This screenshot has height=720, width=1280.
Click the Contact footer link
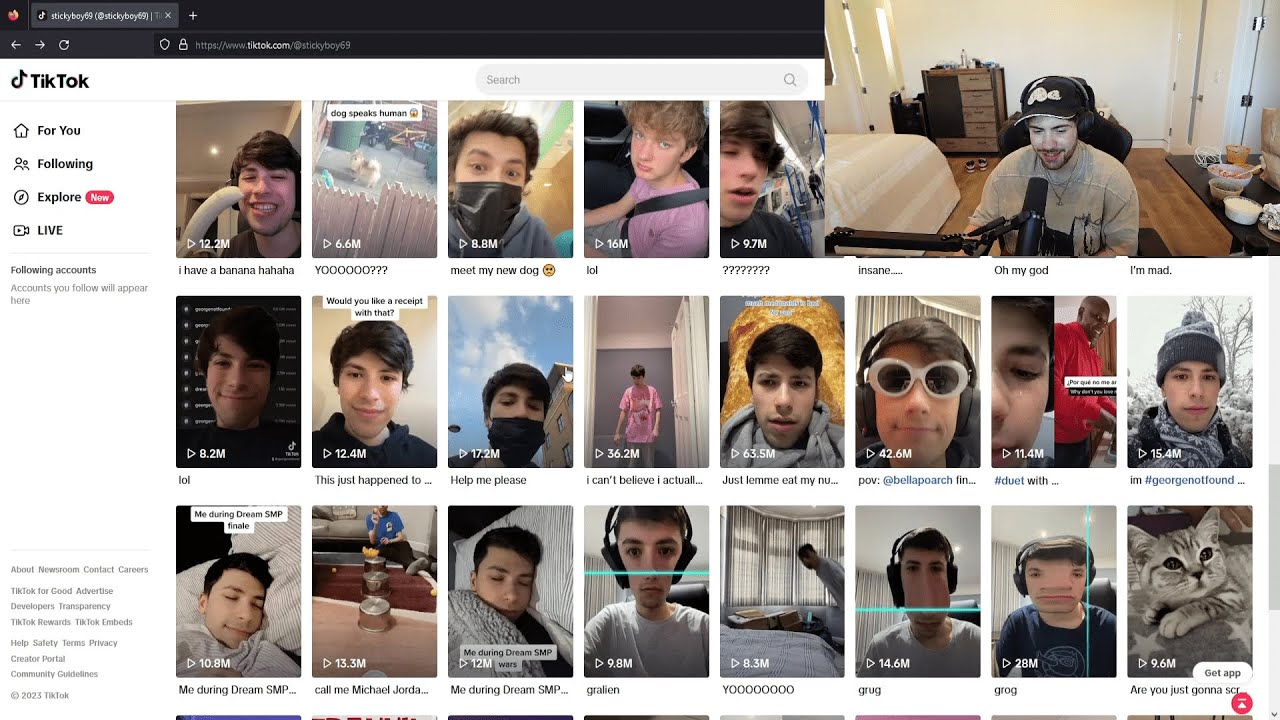pos(99,570)
